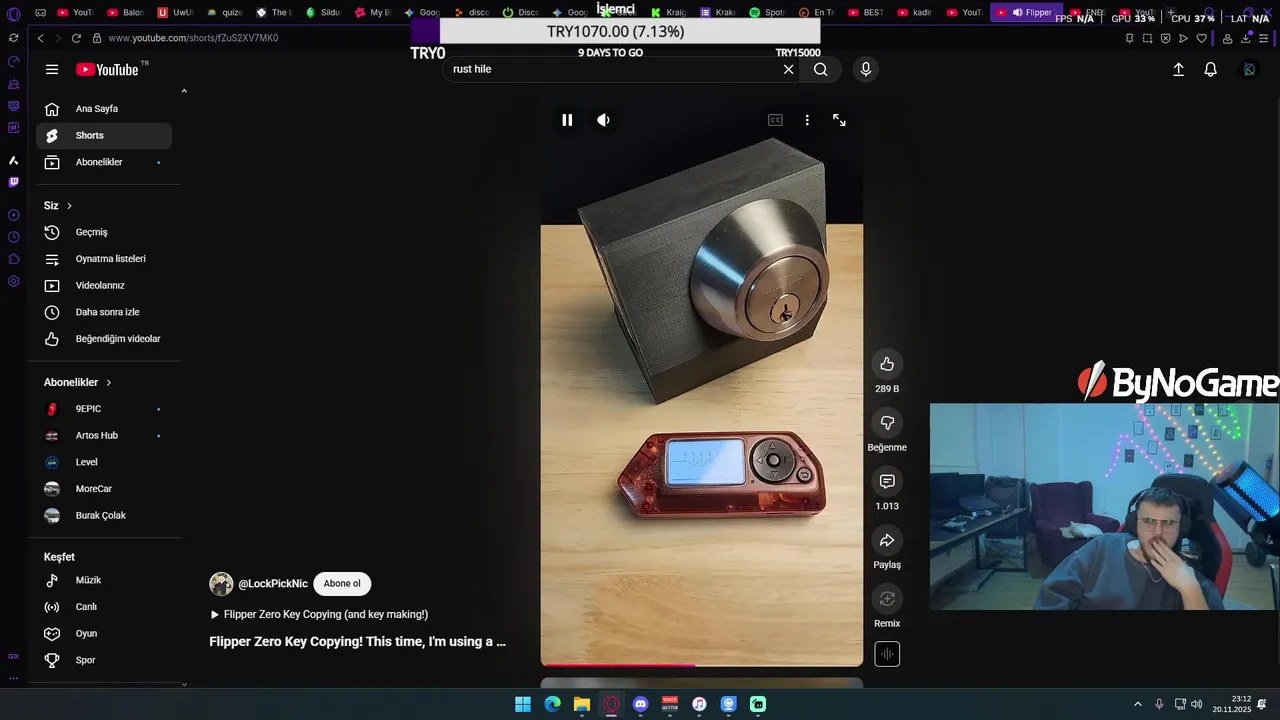Start voice search with microphone
The image size is (1280, 720).
(x=866, y=69)
